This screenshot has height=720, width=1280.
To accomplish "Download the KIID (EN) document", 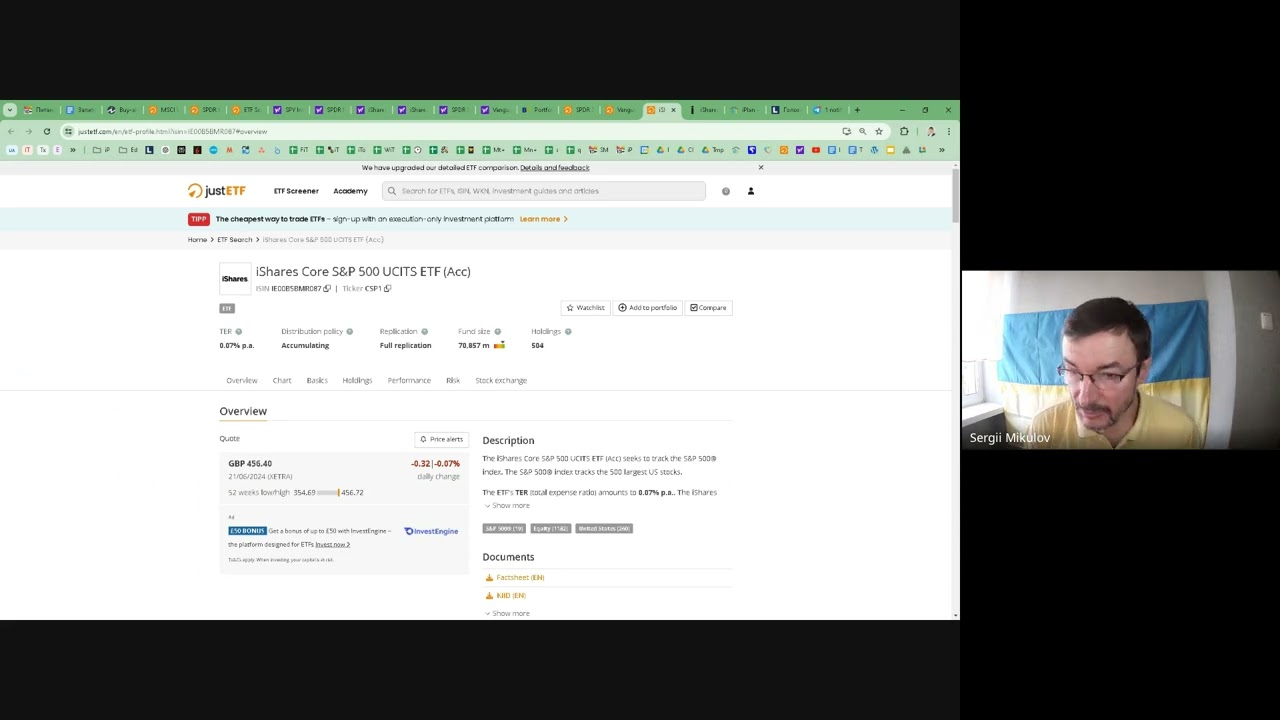I will coord(505,596).
